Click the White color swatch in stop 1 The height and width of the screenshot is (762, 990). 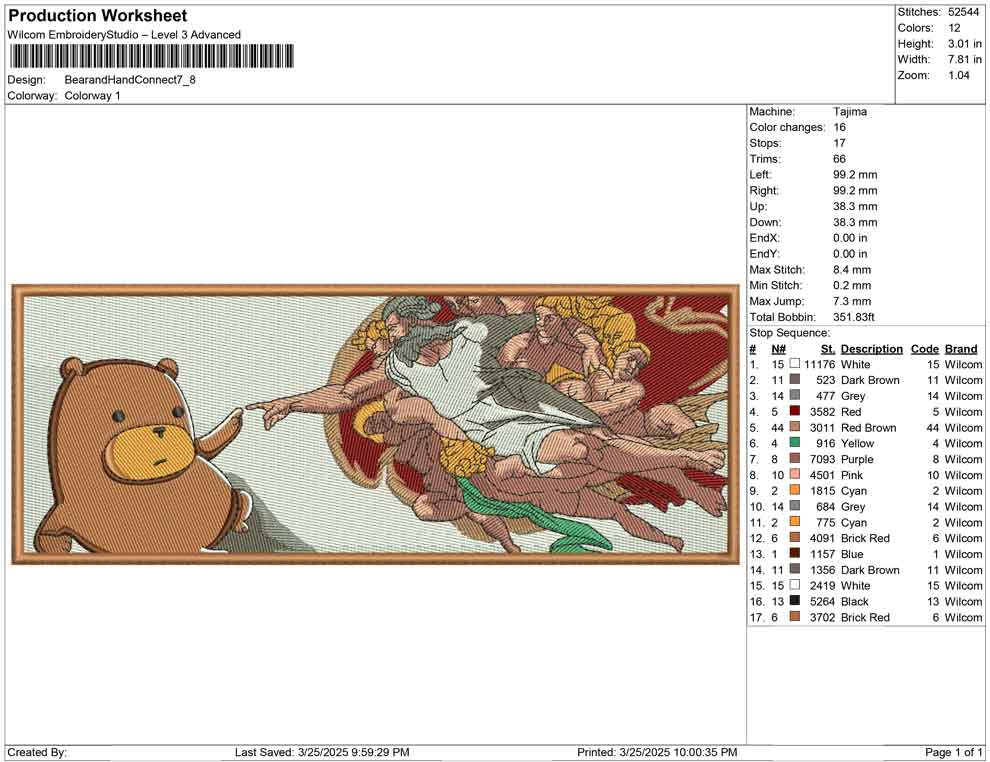794,364
